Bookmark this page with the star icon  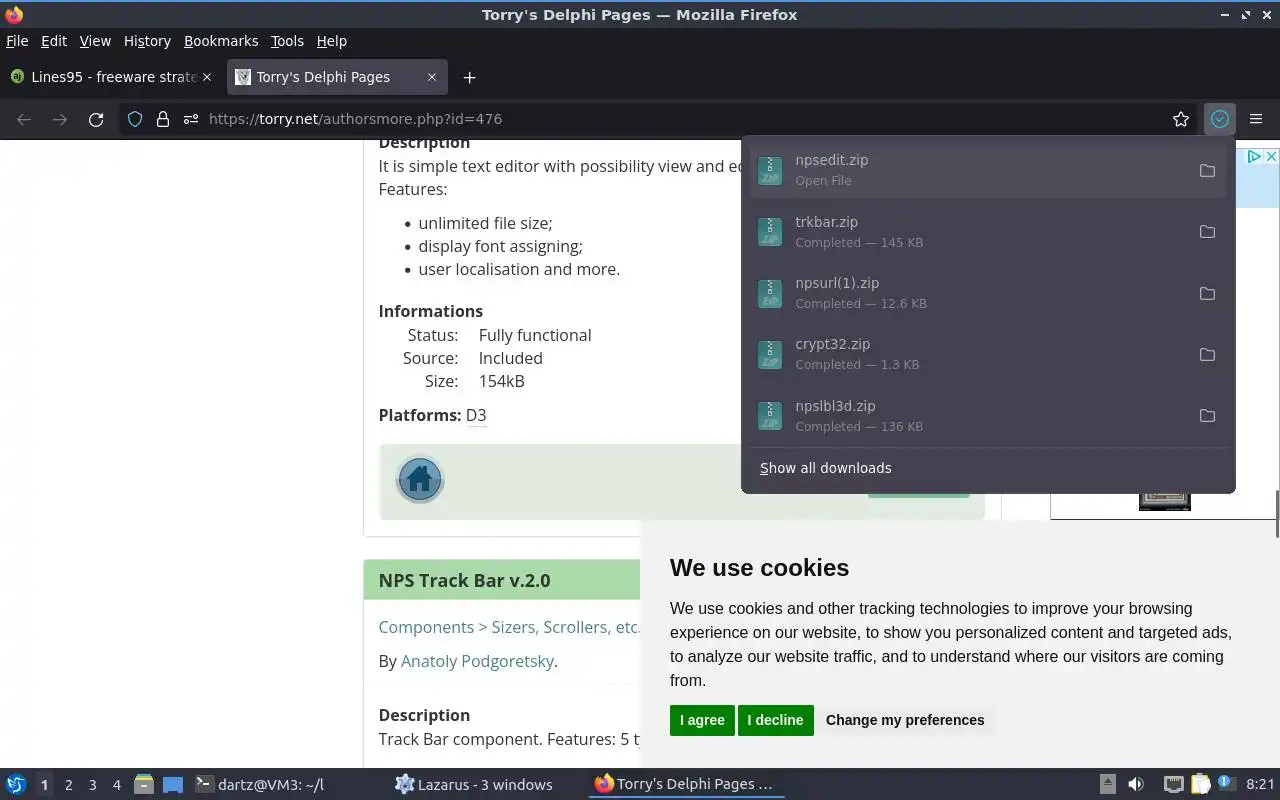pos(1181,119)
